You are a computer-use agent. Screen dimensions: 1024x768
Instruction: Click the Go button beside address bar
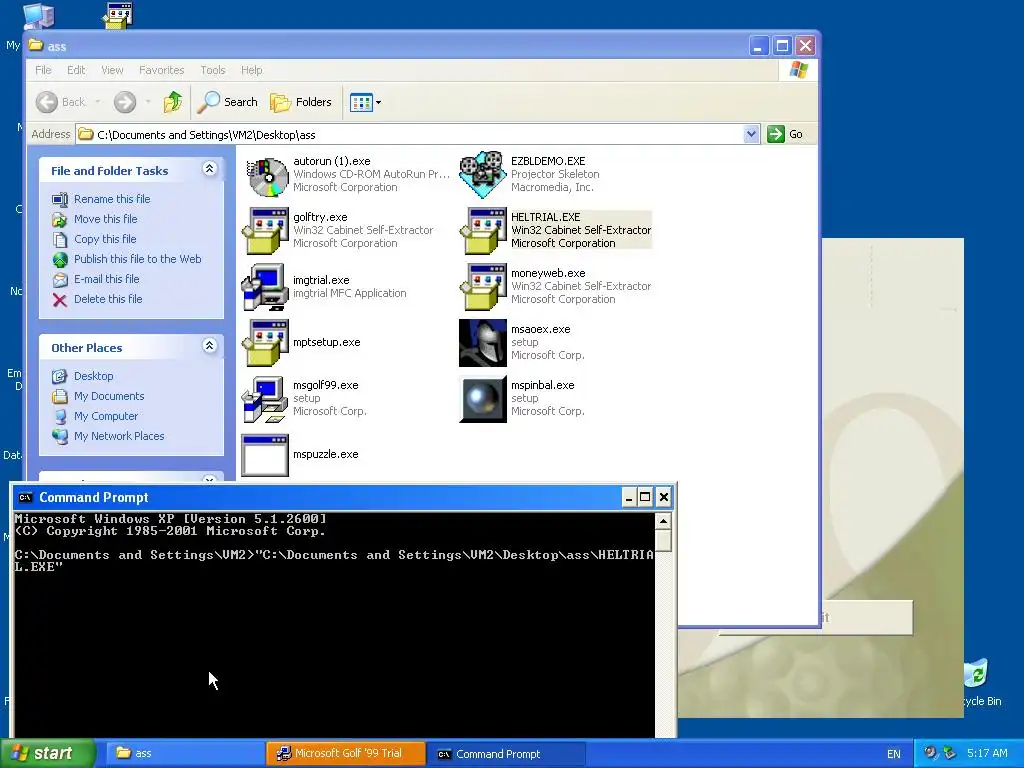coord(786,134)
